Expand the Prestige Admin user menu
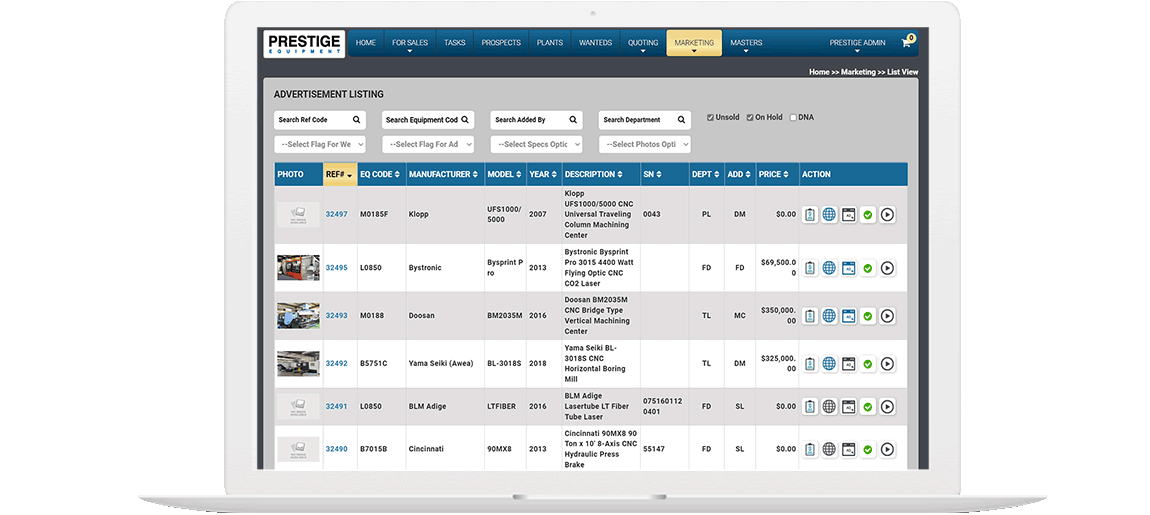Screen dimensions: 1150x515 click(x=857, y=44)
